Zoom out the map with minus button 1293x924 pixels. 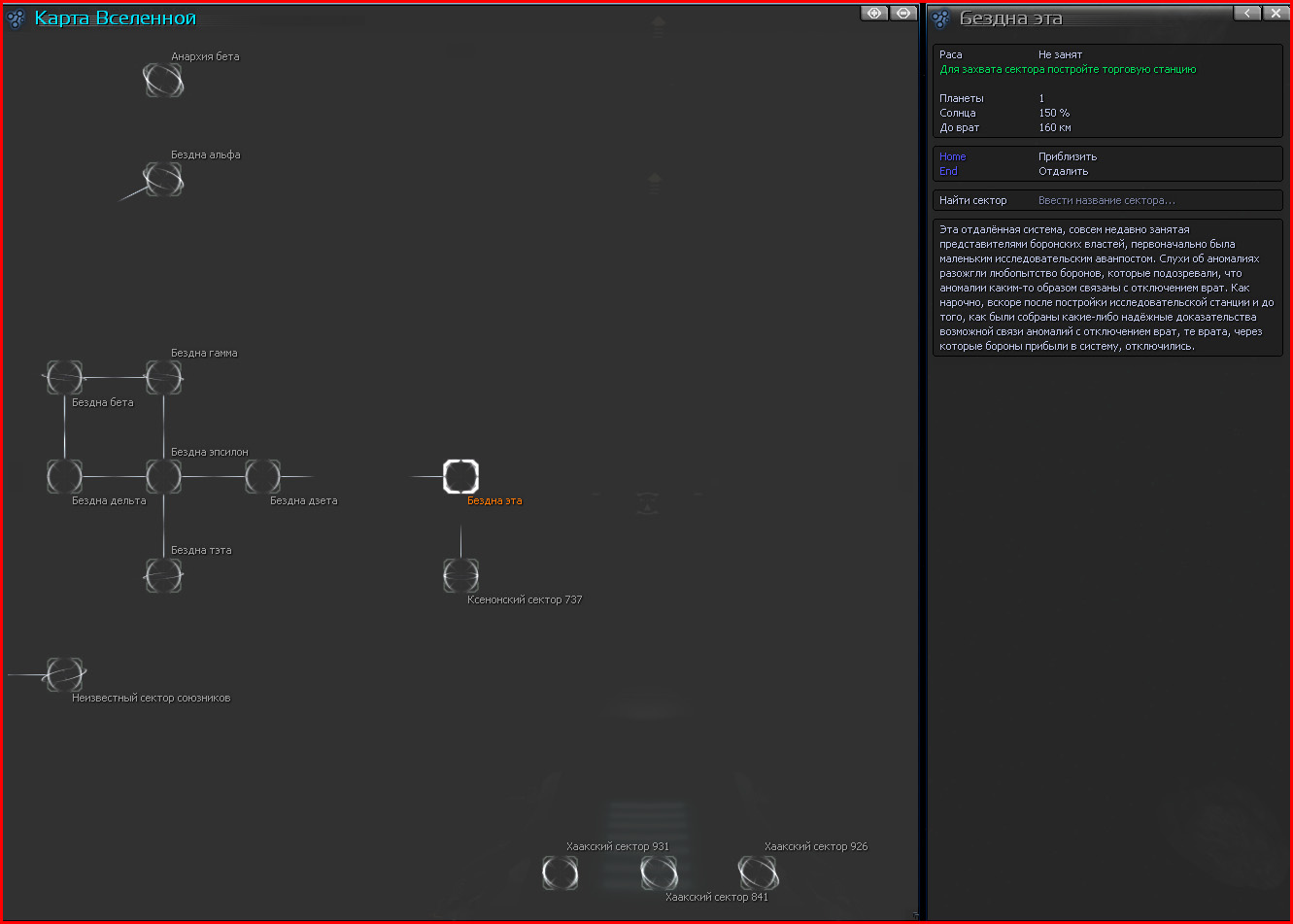tap(903, 13)
